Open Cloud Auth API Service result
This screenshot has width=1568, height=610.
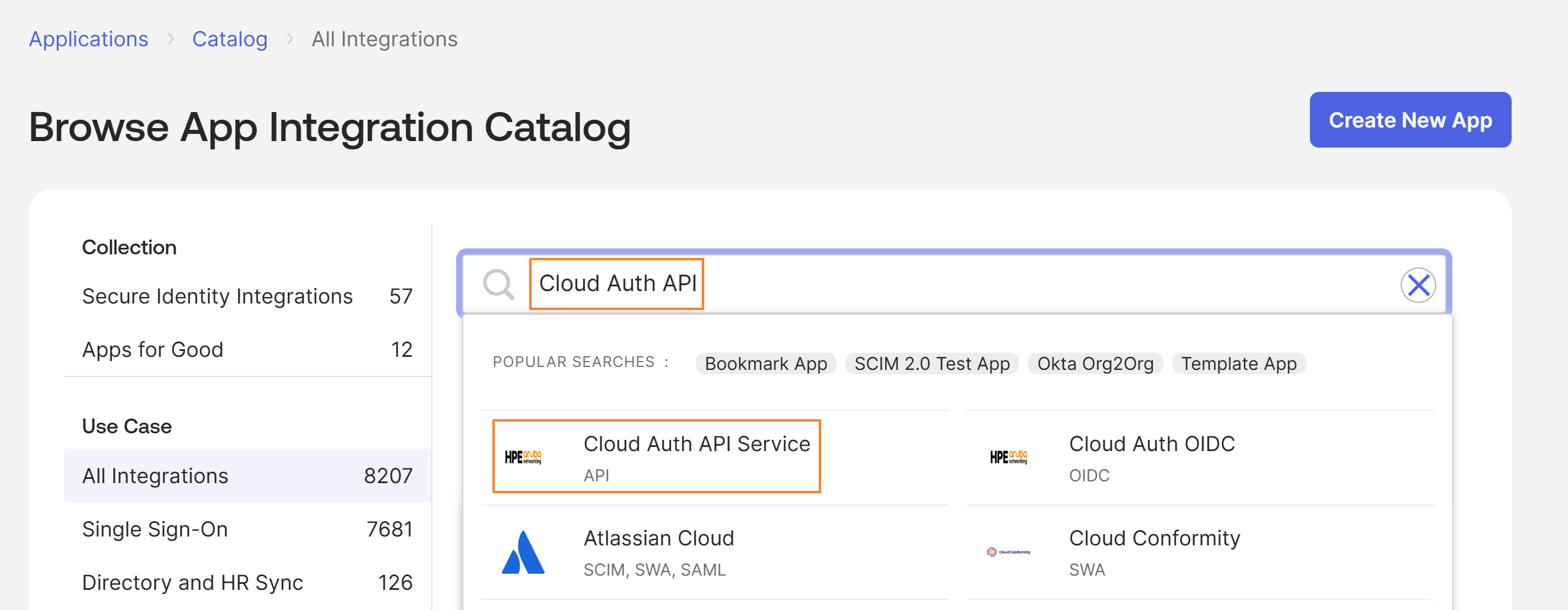tap(715, 457)
